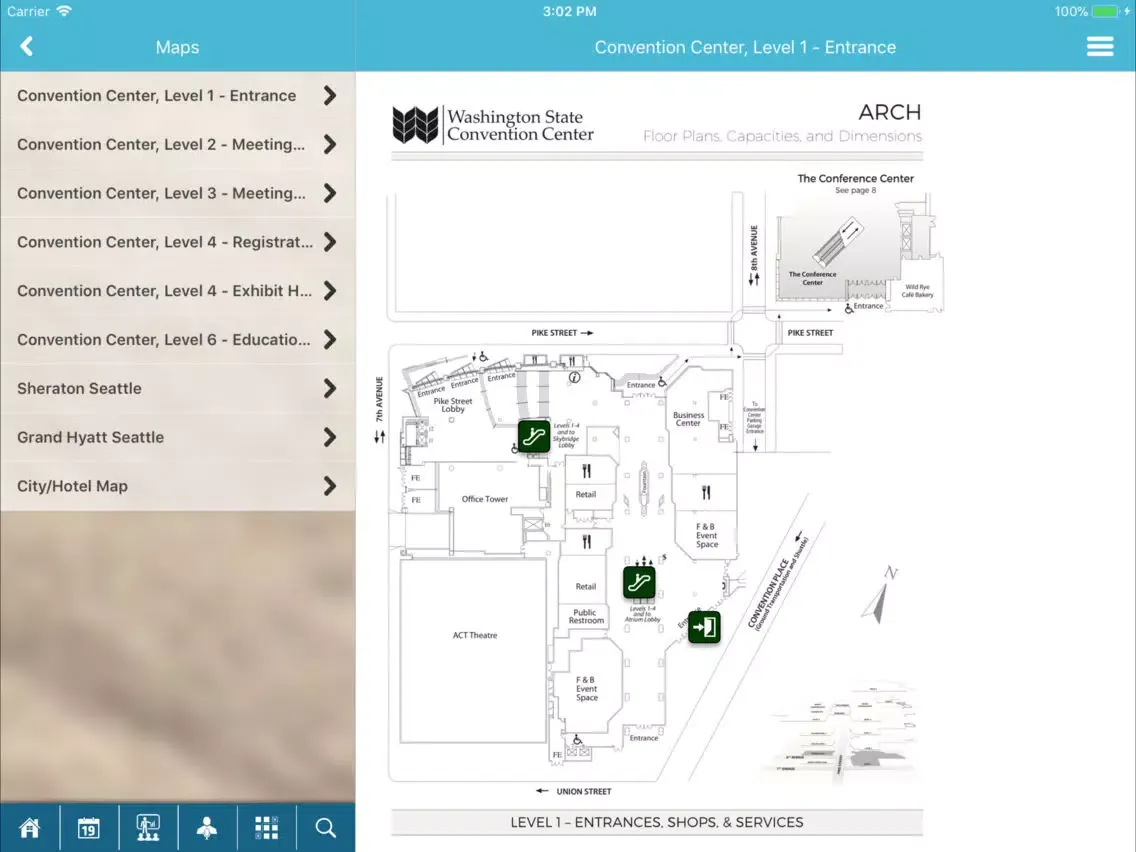The image size is (1136, 852).
Task: Open Convention Center, Level 2 - Meeting map
Action: coord(178,144)
